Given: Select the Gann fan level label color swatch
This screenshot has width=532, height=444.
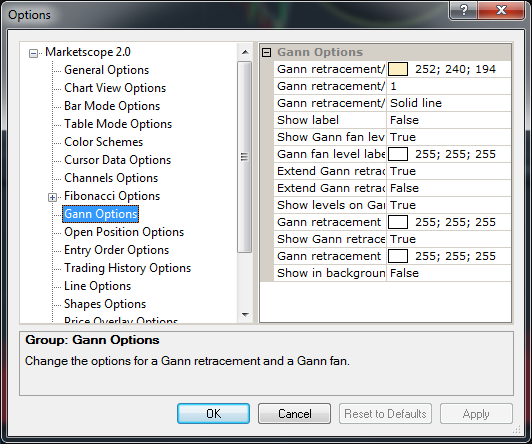Looking at the screenshot, I should click(398, 154).
